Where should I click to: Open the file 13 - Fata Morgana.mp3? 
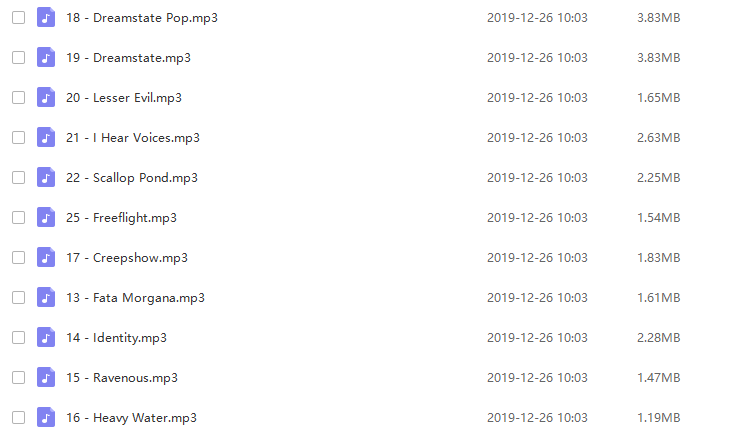pyautogui.click(x=135, y=298)
